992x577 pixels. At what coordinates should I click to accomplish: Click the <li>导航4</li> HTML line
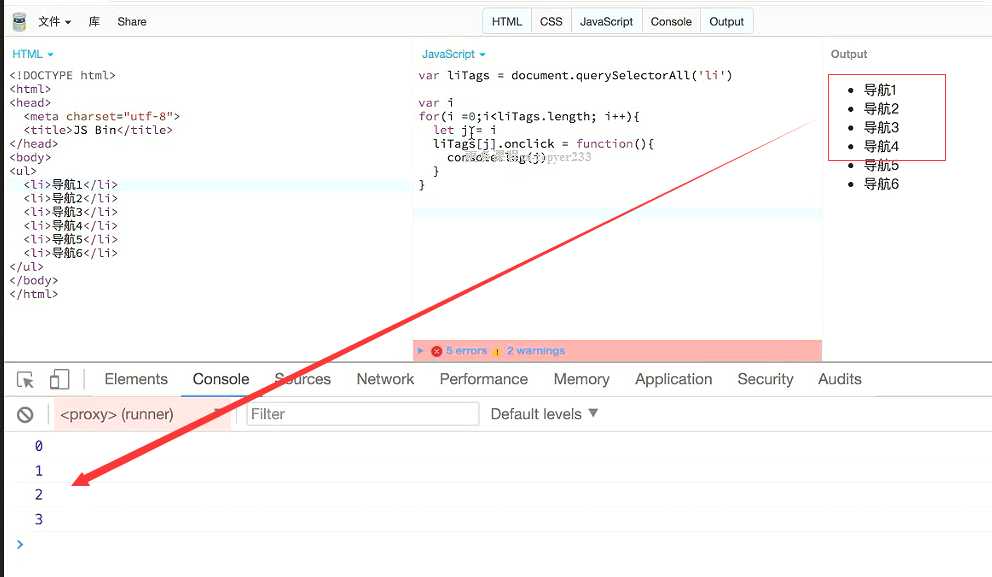(x=71, y=226)
